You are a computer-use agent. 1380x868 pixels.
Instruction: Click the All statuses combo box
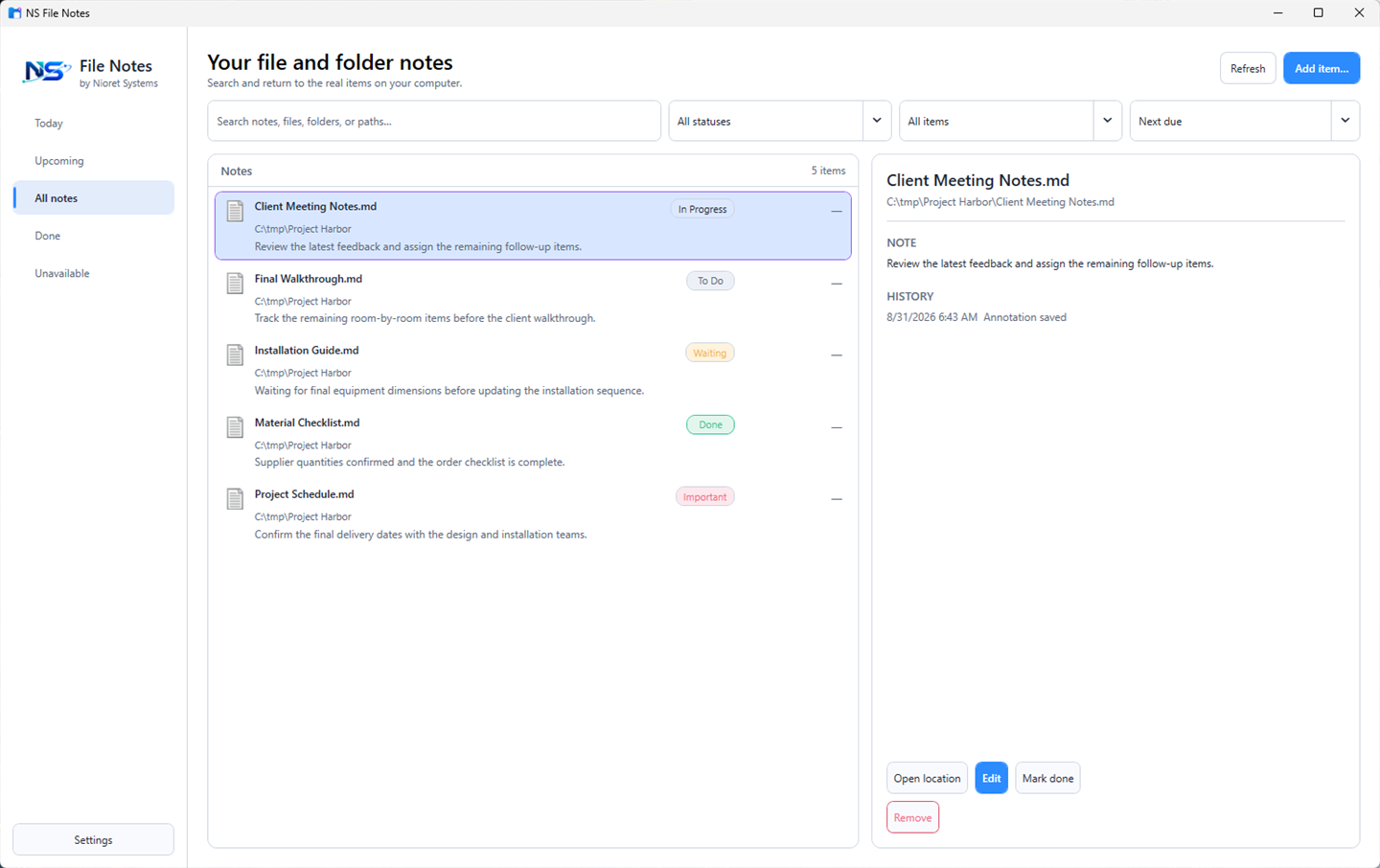pos(780,121)
